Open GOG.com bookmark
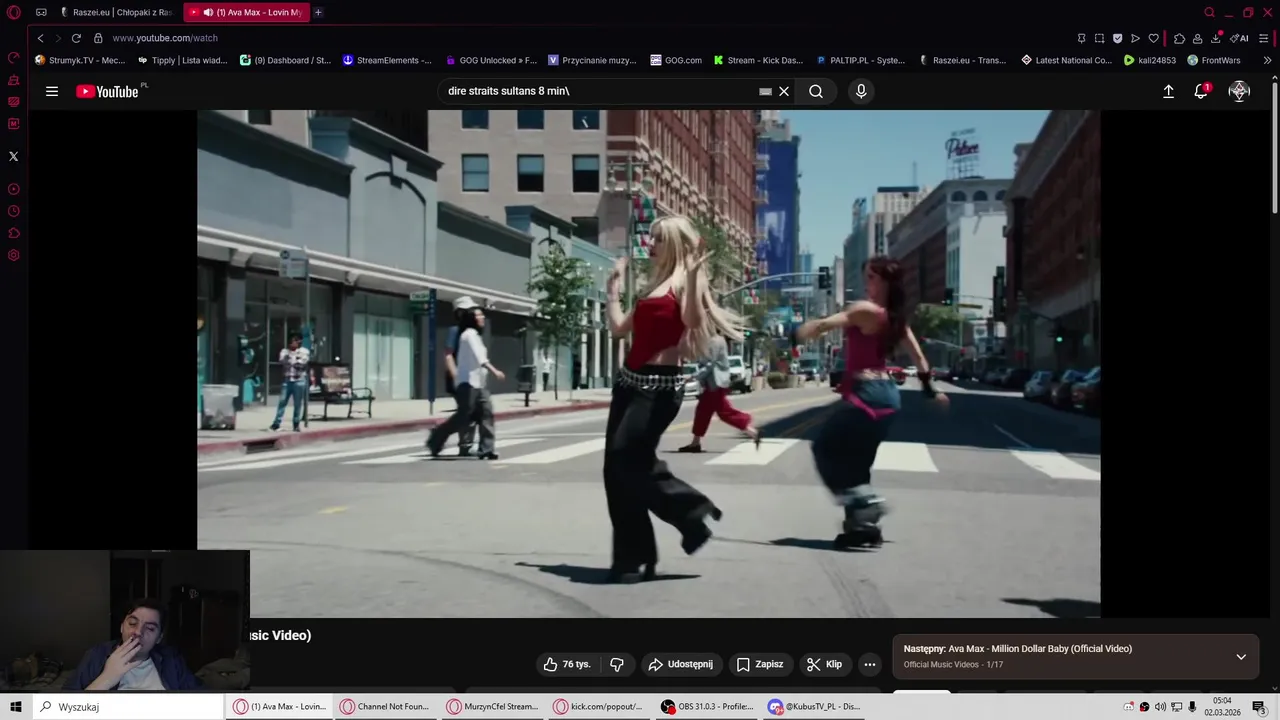 click(x=676, y=60)
